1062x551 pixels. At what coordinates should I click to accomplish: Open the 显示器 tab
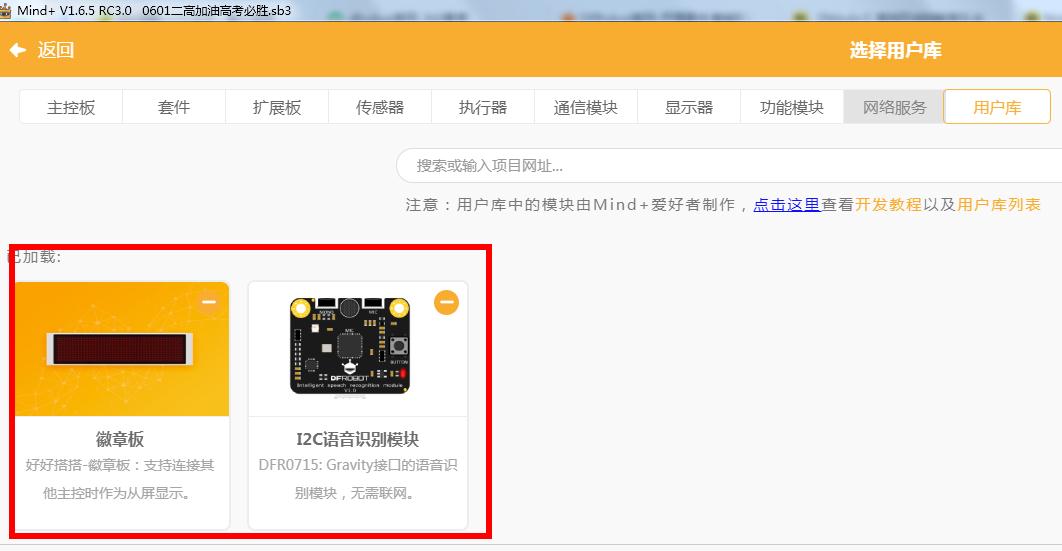pos(689,108)
